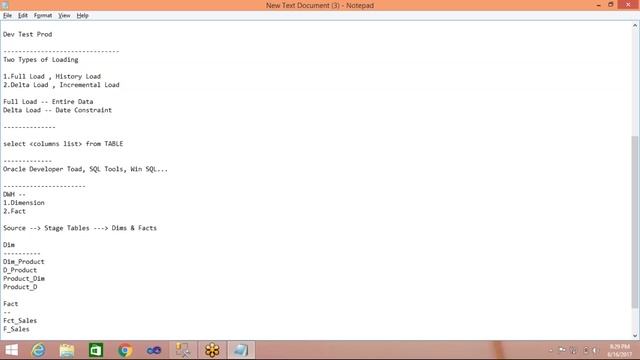Click the '1.Full Load , History Load' line
640x360 pixels.
coord(52,76)
